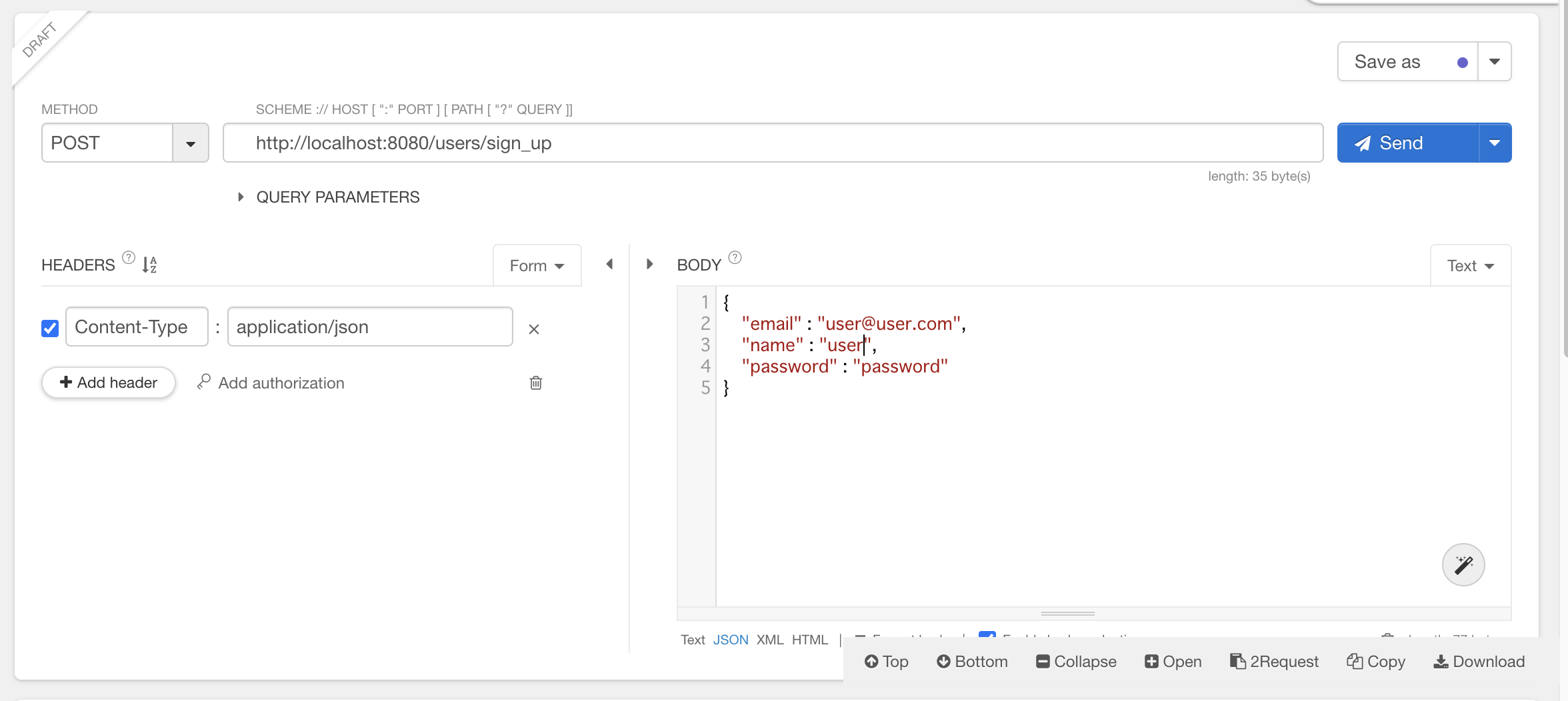Remove the Content-Type header with X
The image size is (1568, 701).
[533, 329]
